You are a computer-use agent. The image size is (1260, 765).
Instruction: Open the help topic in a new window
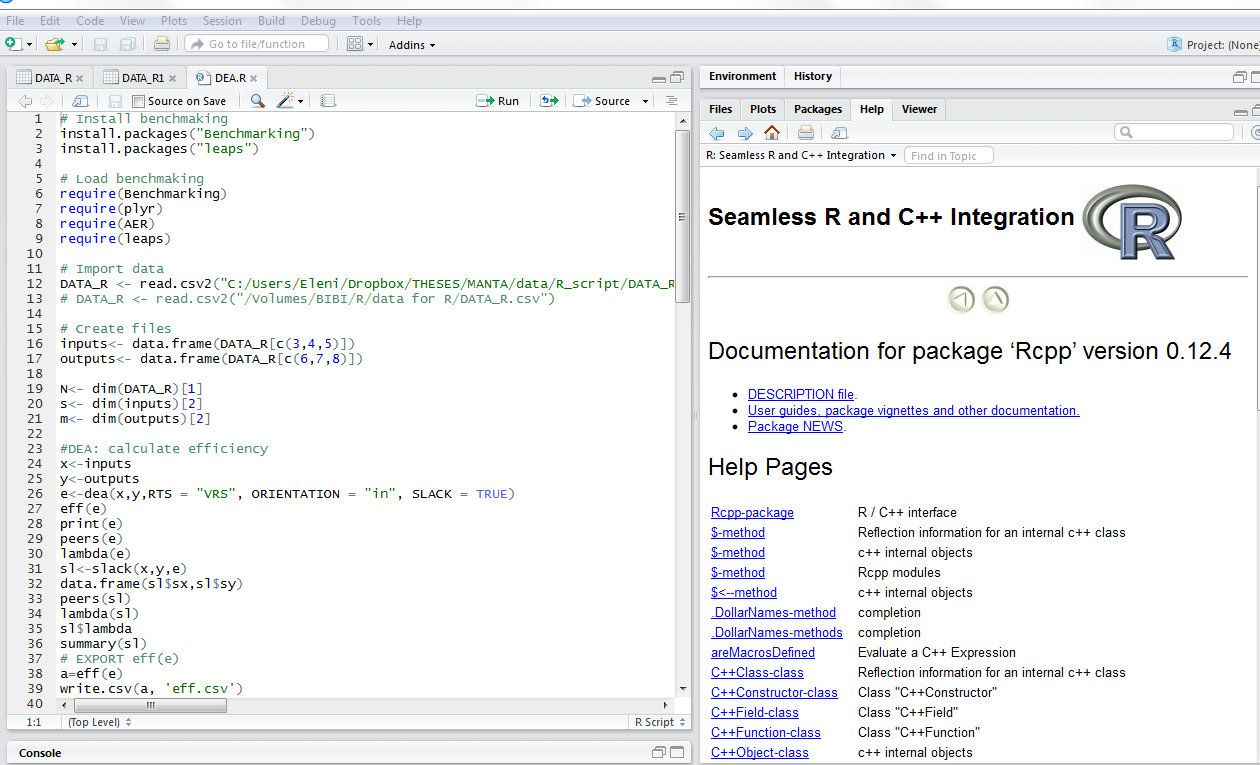[x=840, y=132]
